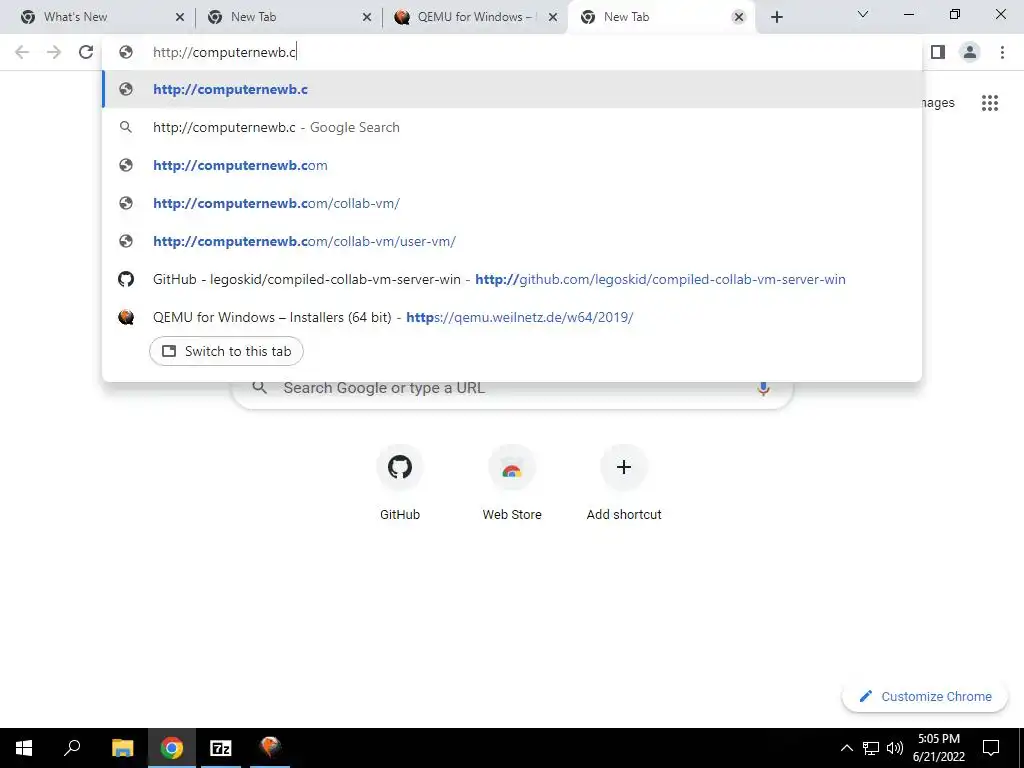Click the network tray icon
Screen dimensions: 1024x768
pos(871,748)
